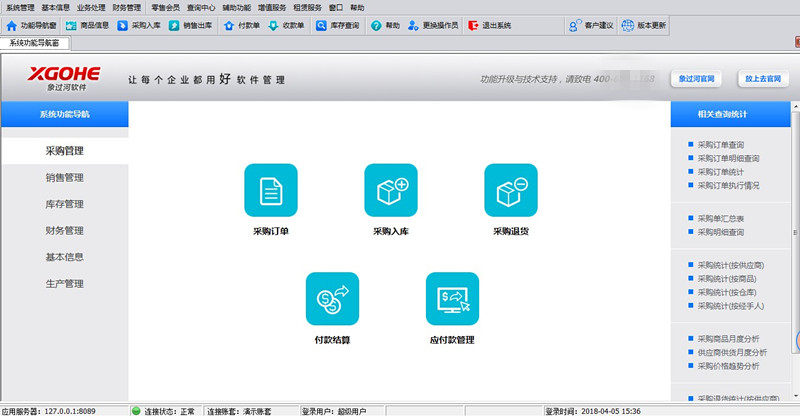Open the 采购入库 box-plus icon

point(391,190)
